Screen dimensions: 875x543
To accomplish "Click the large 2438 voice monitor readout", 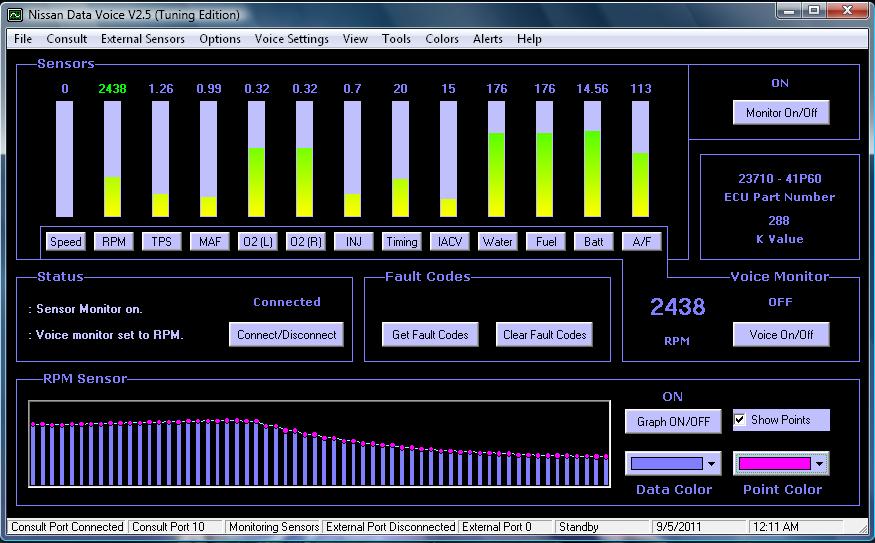I will point(677,307).
